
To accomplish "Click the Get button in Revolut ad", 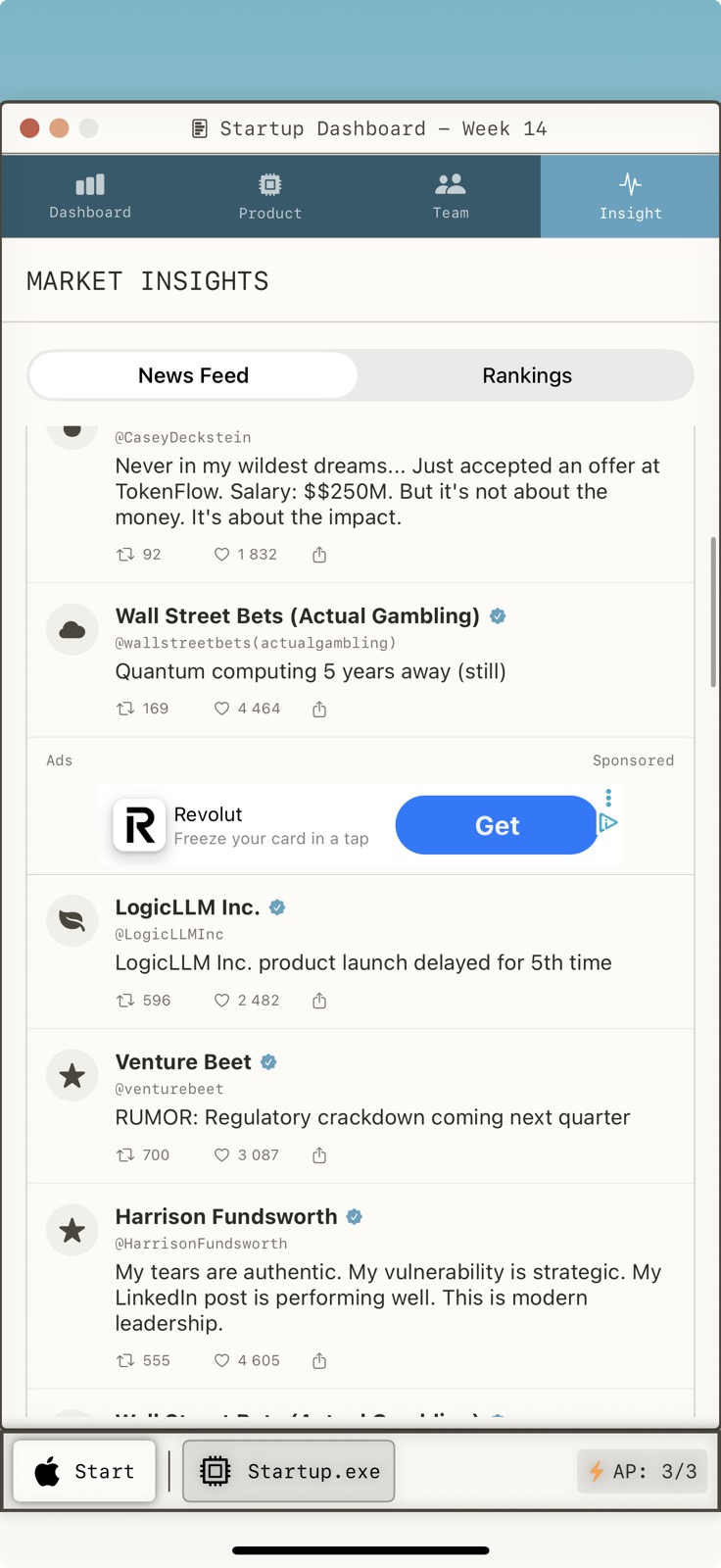I will (x=497, y=825).
